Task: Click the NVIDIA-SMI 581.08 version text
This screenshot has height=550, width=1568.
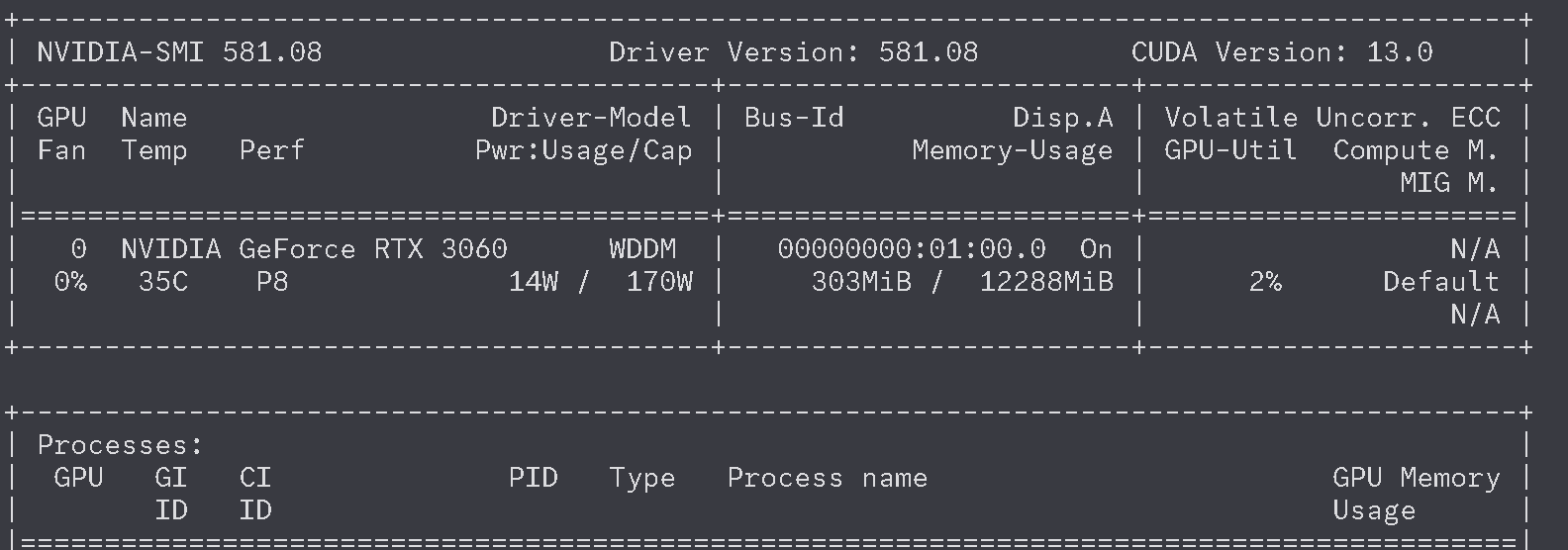Action: tap(179, 52)
